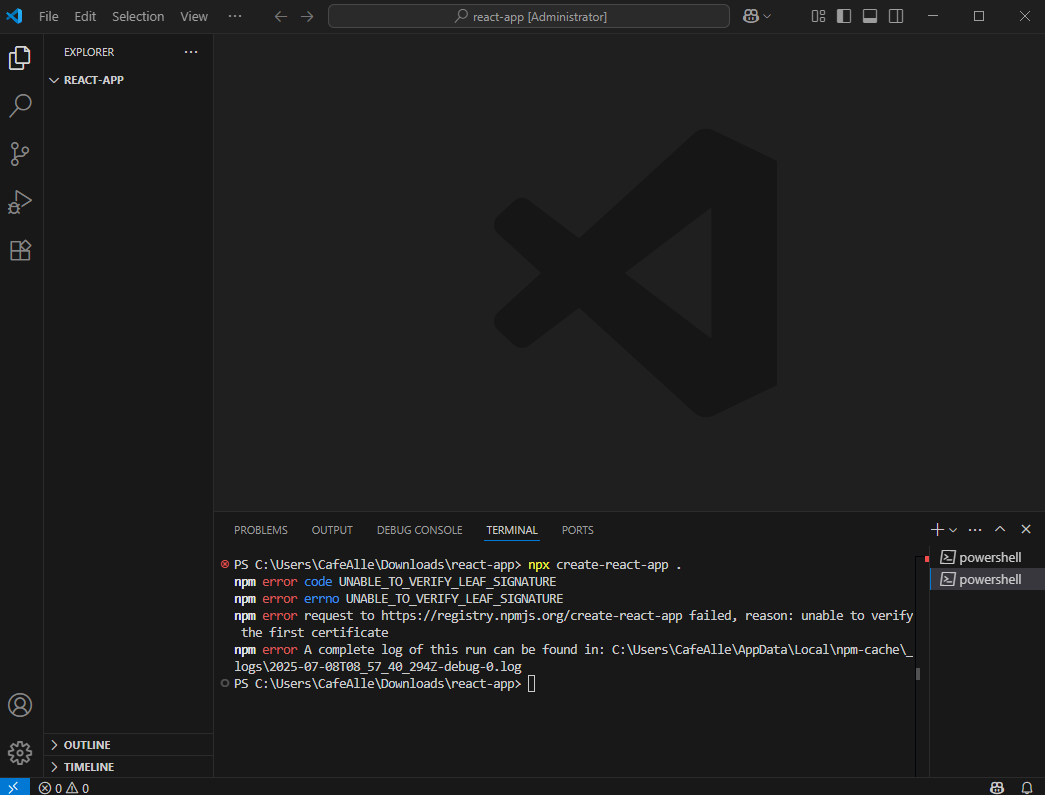Open Explorer views and more actions

[191, 52]
